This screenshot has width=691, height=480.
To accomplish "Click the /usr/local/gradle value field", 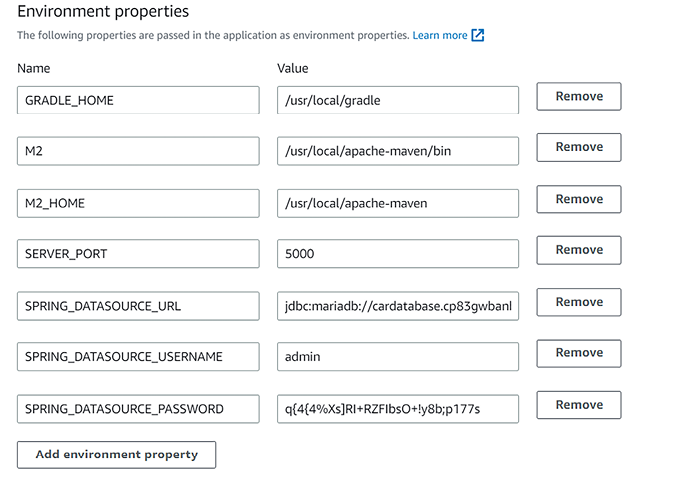I will point(397,100).
